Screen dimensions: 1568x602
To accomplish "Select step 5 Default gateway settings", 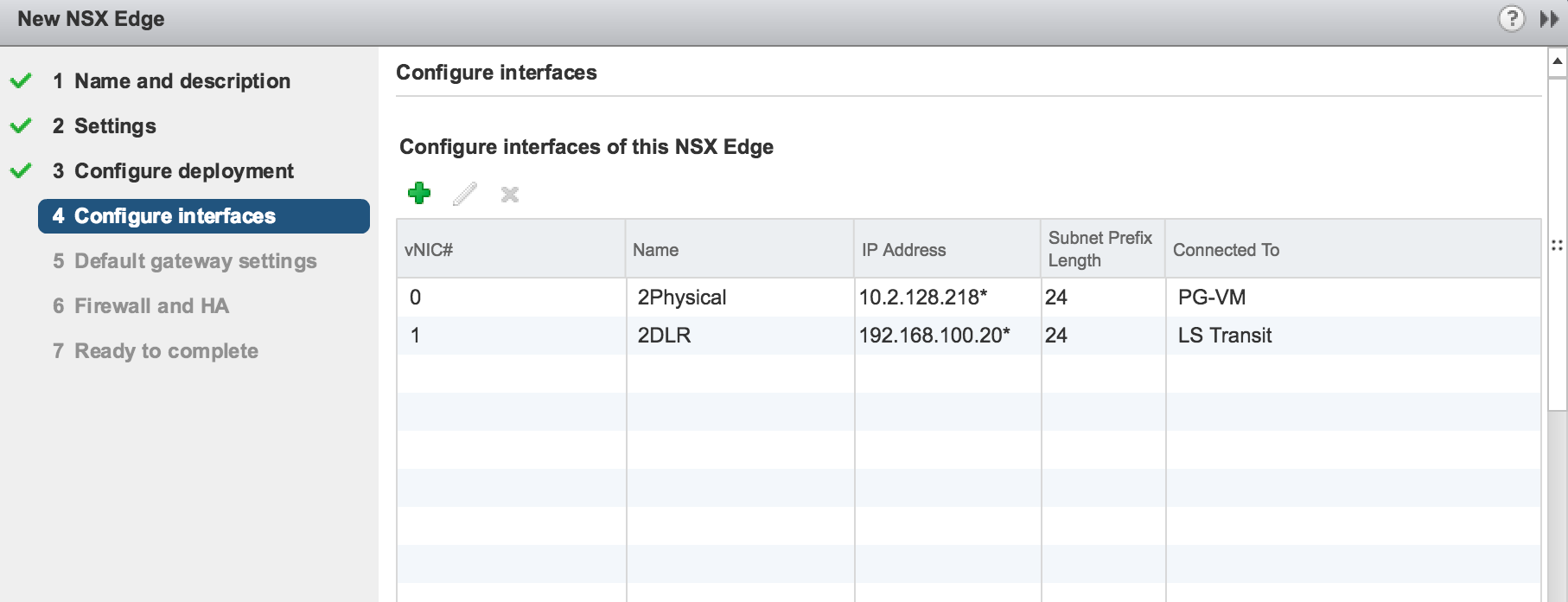I will click(185, 261).
